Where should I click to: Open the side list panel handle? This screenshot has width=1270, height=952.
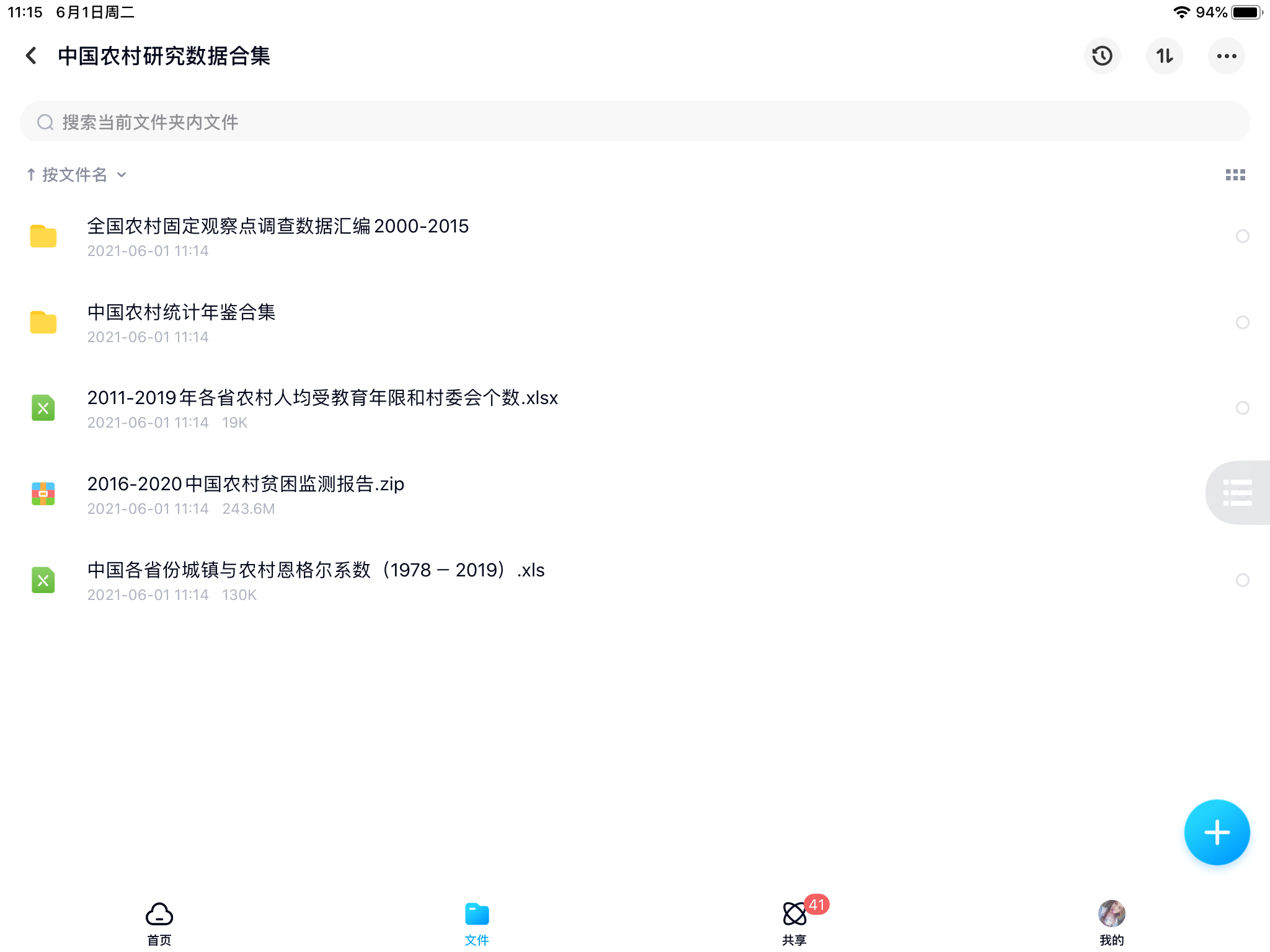tap(1237, 493)
